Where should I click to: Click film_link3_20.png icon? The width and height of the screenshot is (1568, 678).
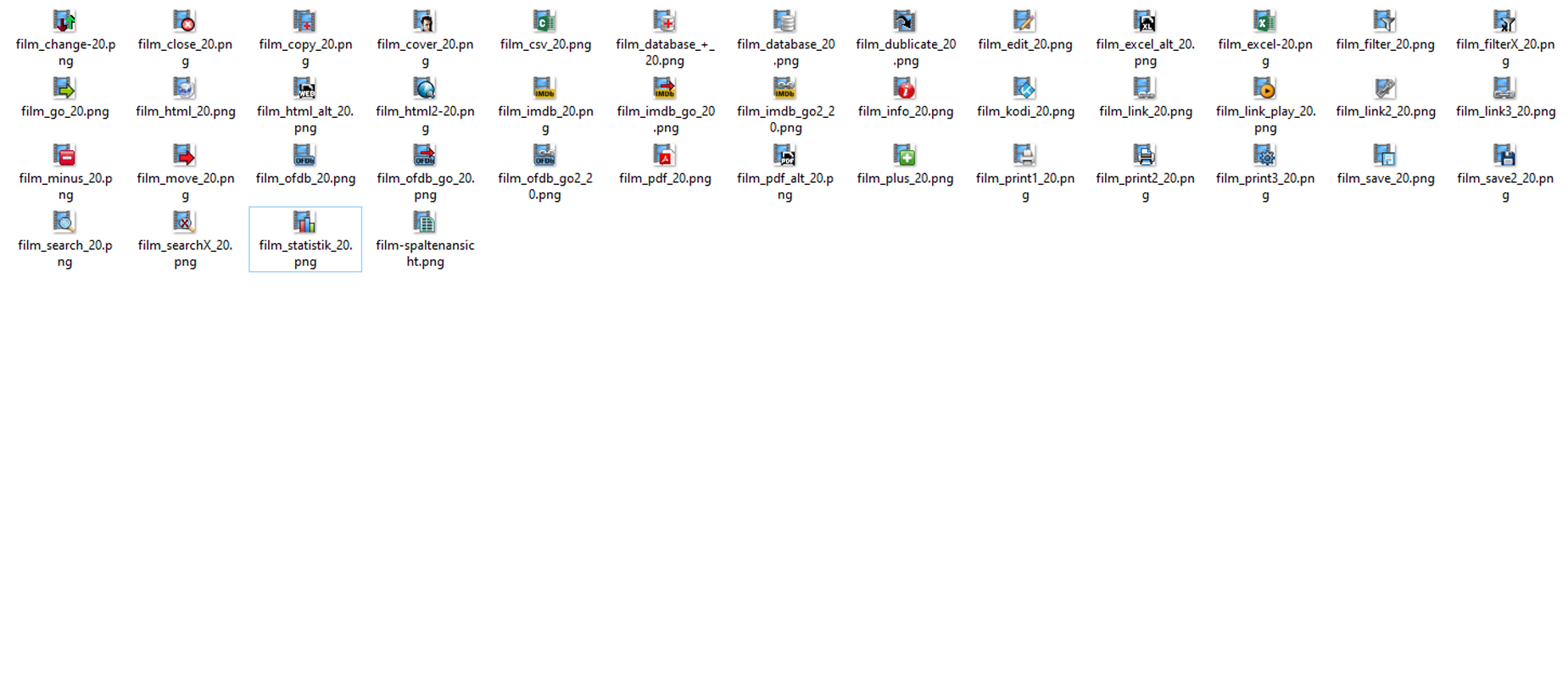pos(1504,87)
